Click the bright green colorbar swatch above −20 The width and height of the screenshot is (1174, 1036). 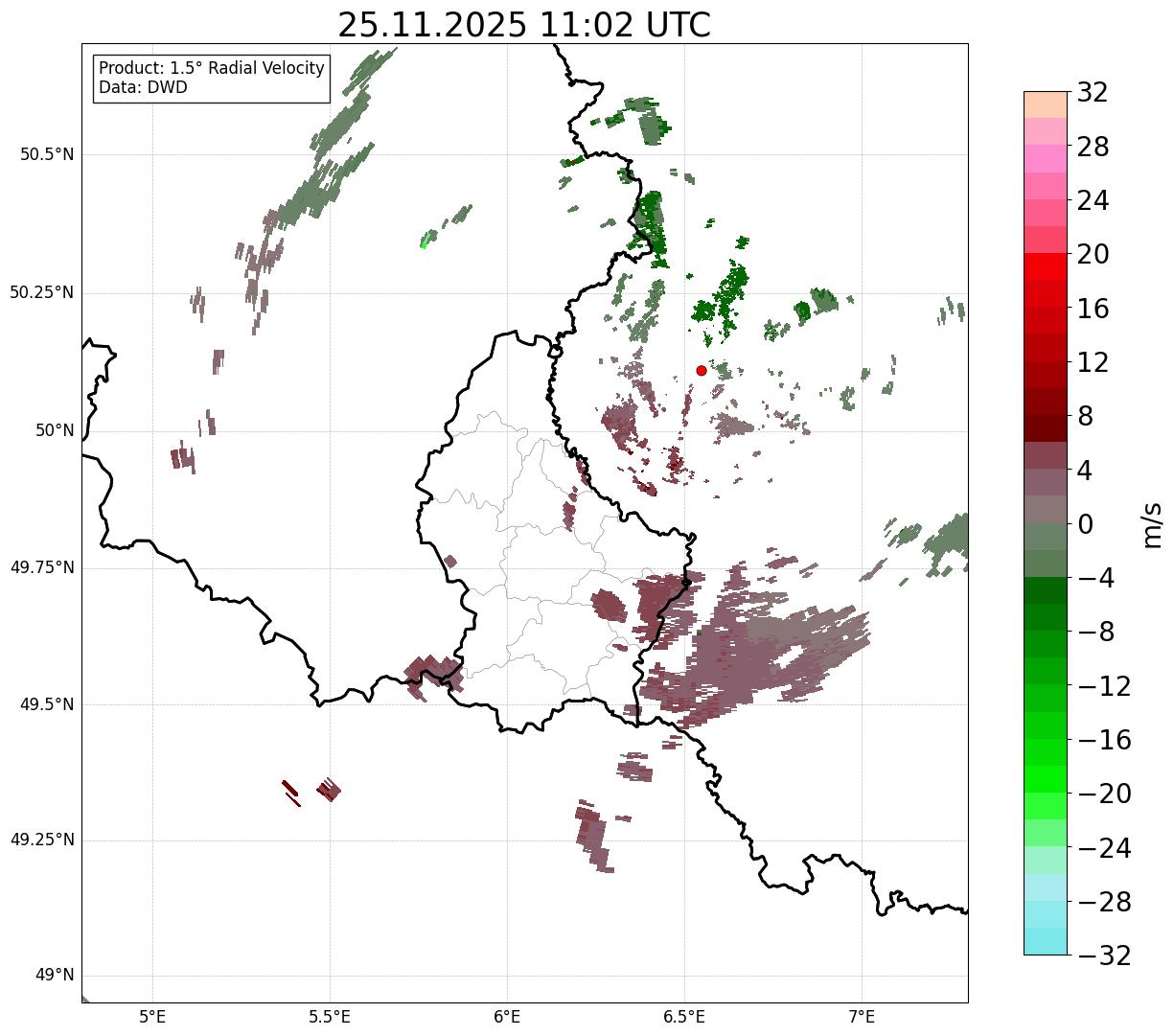click(x=1046, y=779)
